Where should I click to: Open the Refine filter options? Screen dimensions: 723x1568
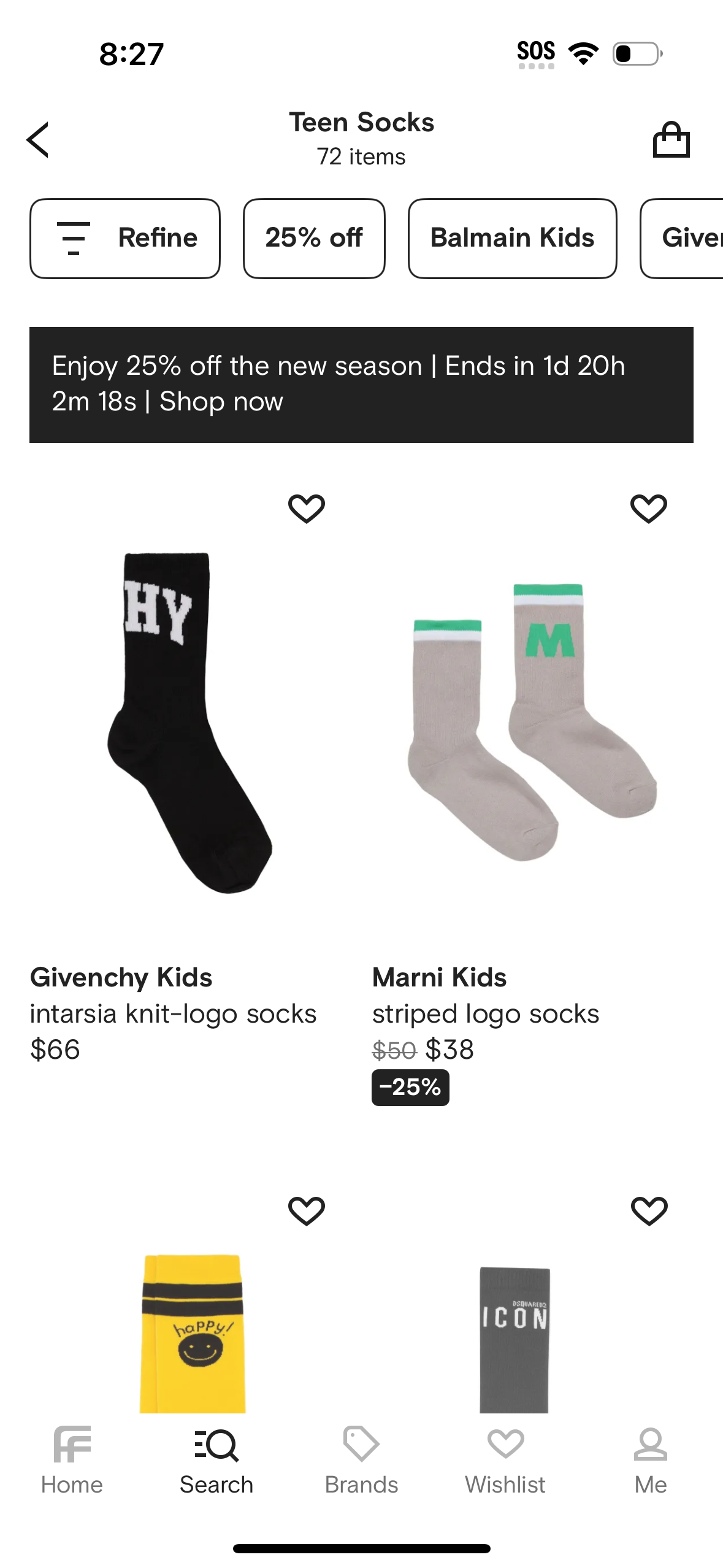[x=125, y=238]
